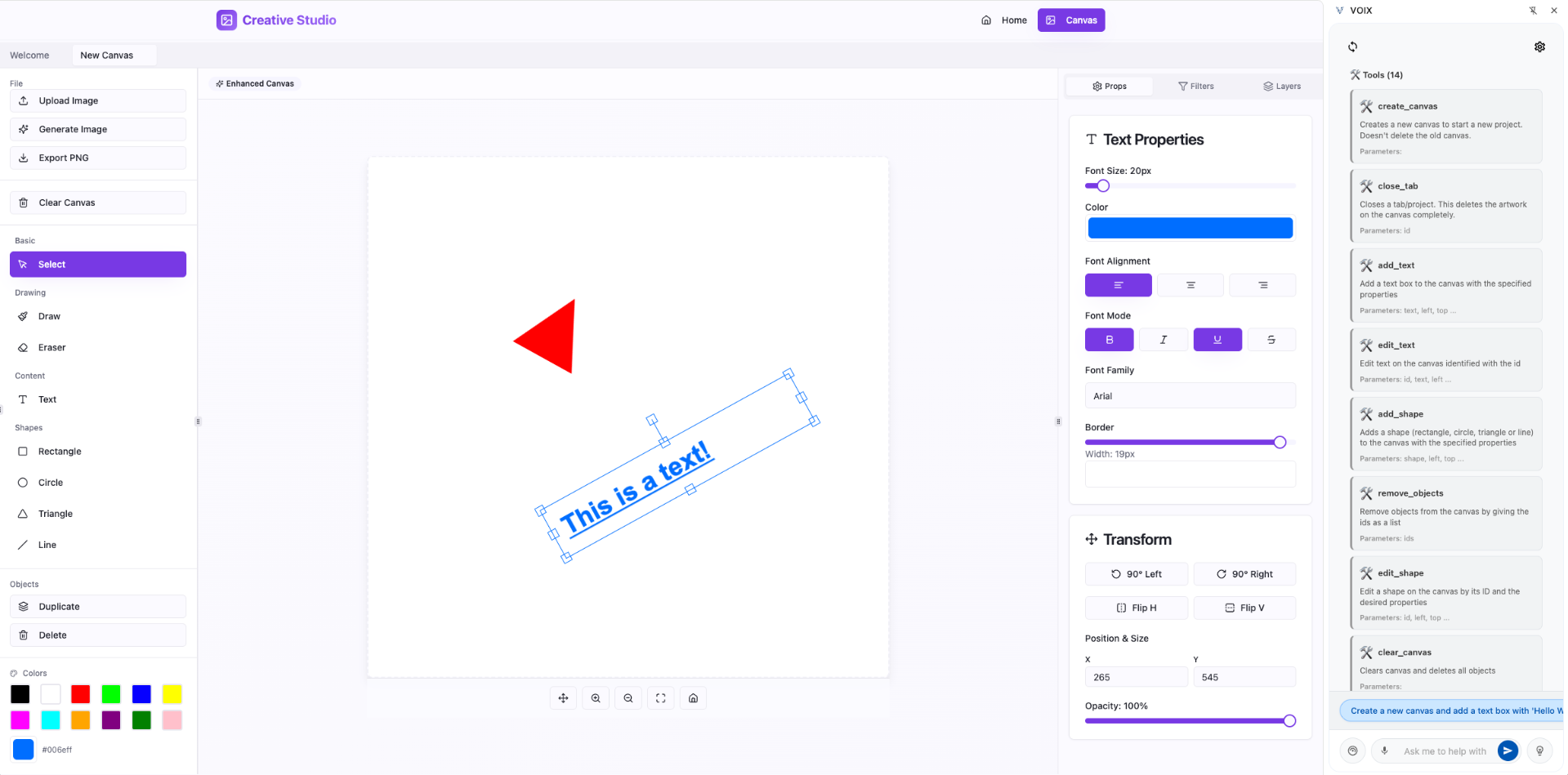The height and width of the screenshot is (775, 1568).
Task: Switch to the Props tab
Action: (1110, 87)
